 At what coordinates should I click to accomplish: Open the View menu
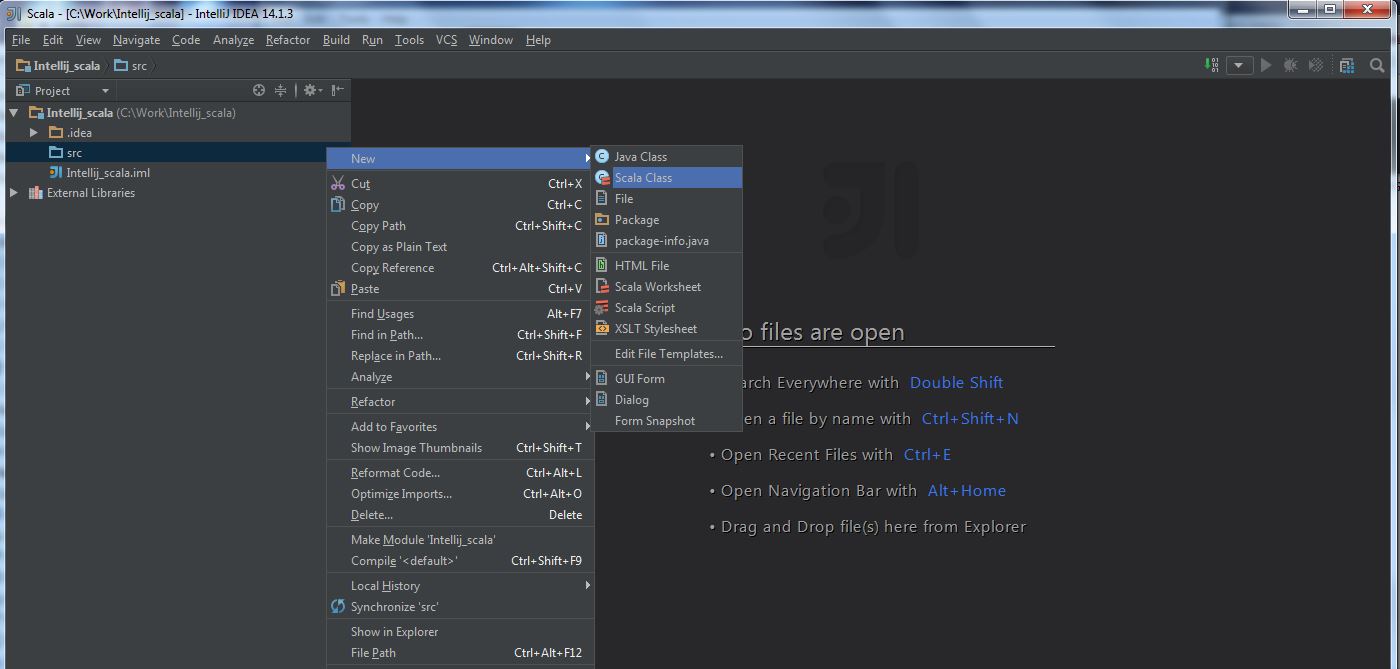[x=88, y=40]
